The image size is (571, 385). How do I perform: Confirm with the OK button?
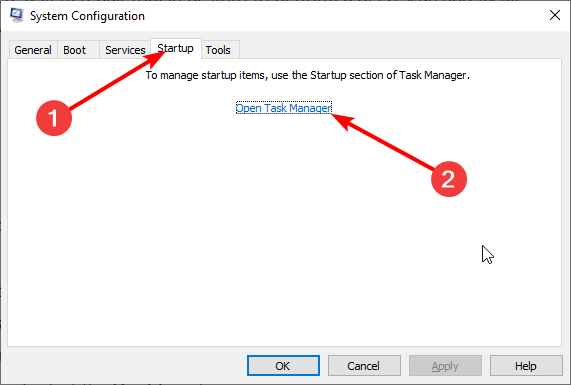(x=283, y=366)
